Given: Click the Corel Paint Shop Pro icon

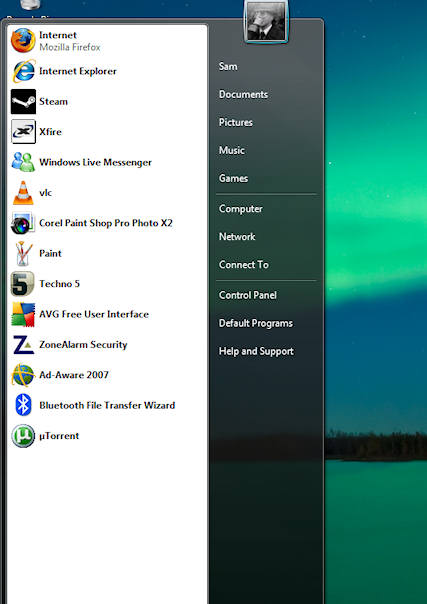Looking at the screenshot, I should (x=23, y=223).
